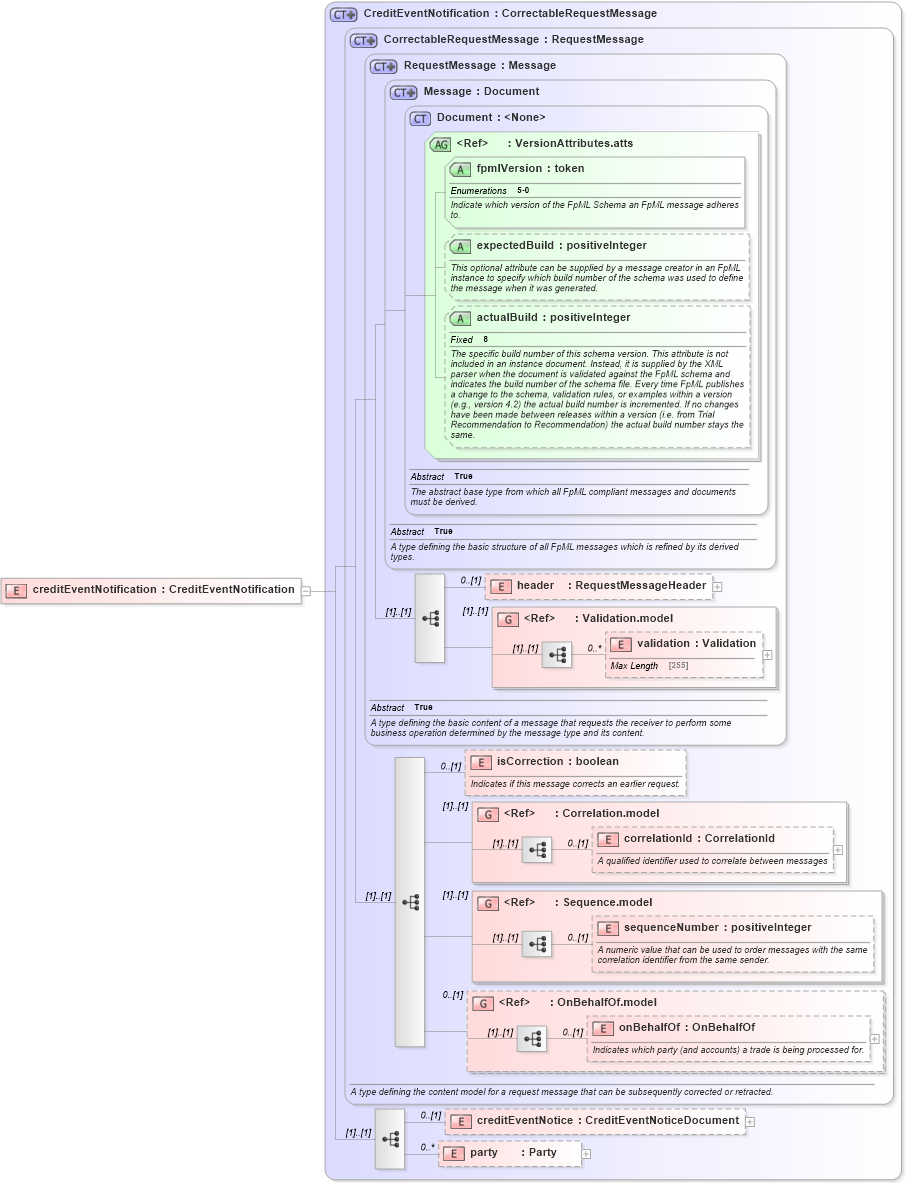Click 'Enumerations 5-0' under fpmlVersion
Viewport: 906px width, 1183px height.
click(490, 191)
